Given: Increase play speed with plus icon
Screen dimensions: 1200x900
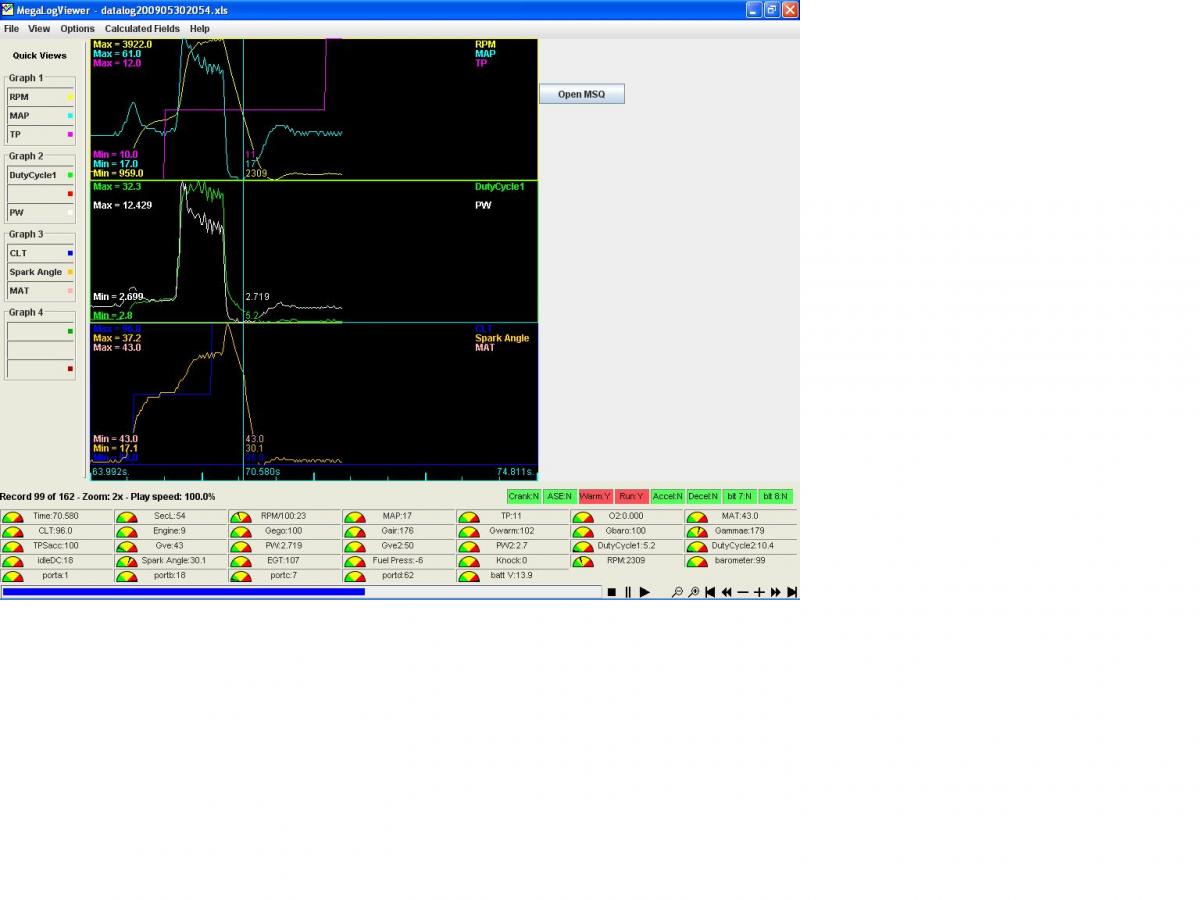Looking at the screenshot, I should pos(759,592).
